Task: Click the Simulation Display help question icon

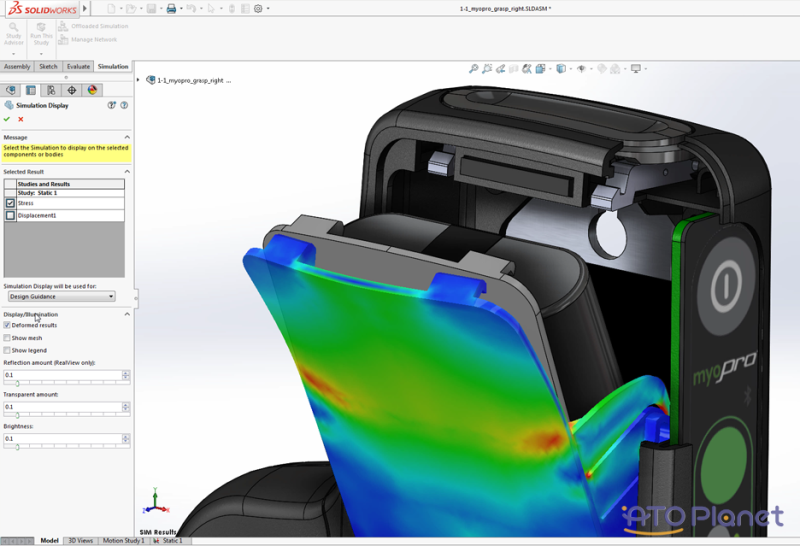Action: click(x=124, y=105)
